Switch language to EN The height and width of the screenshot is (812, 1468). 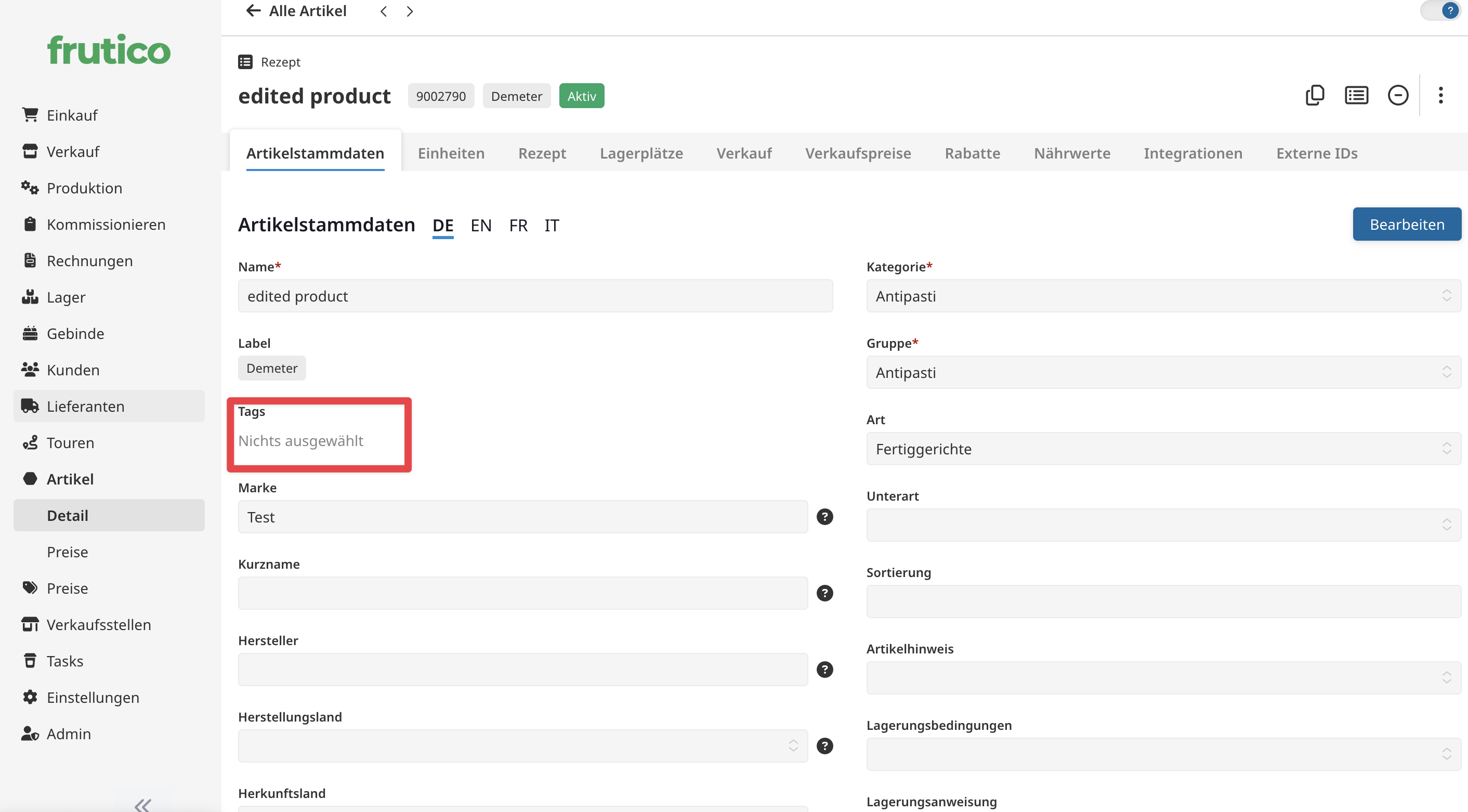tap(480, 226)
